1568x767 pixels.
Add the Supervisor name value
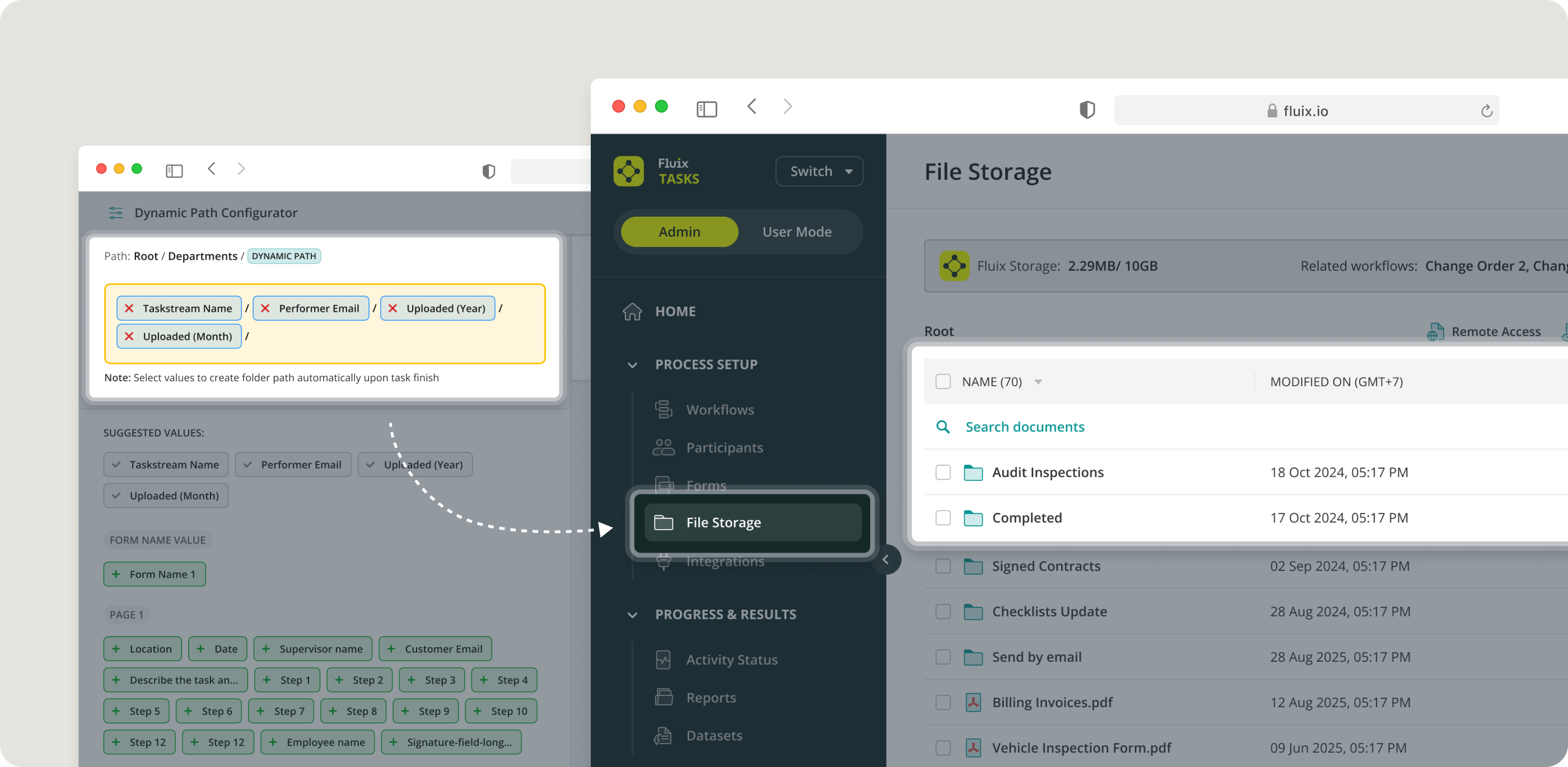(313, 649)
